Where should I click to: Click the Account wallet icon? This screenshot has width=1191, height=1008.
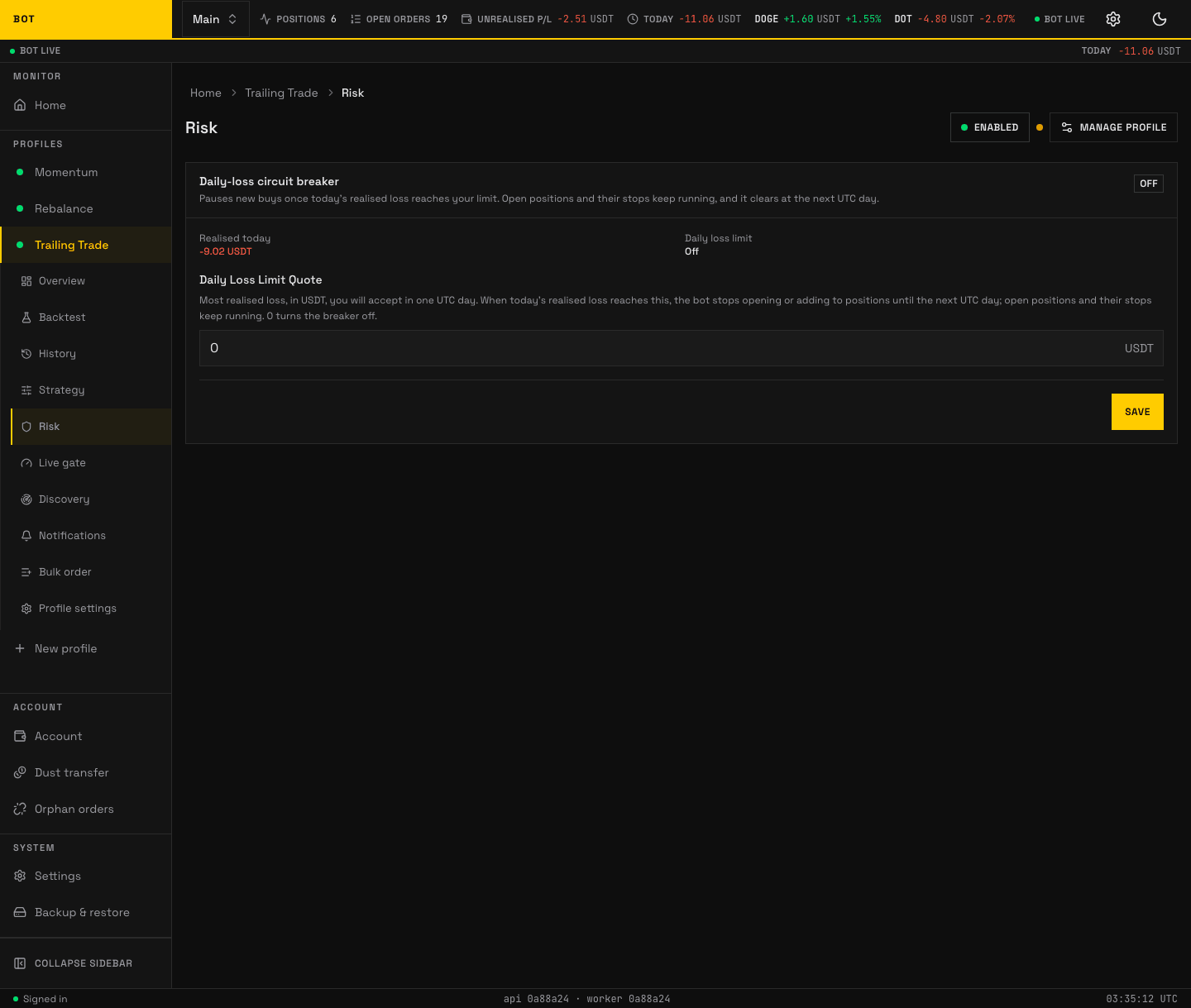pos(20,736)
